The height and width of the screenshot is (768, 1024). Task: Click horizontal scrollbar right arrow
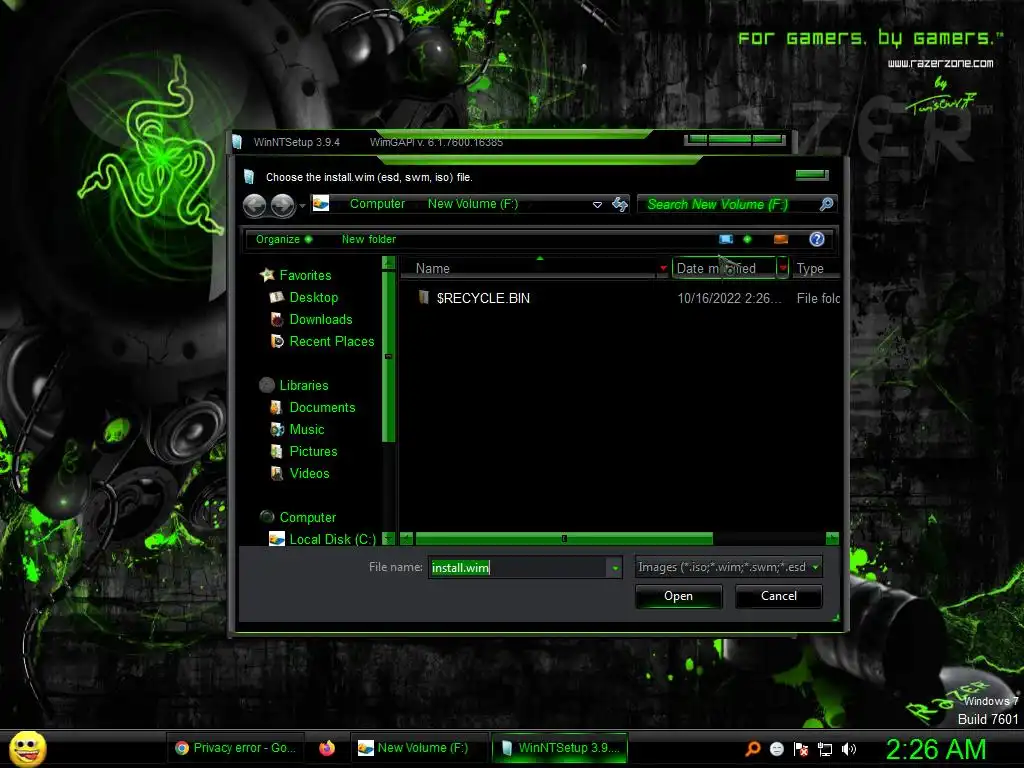pyautogui.click(x=832, y=539)
